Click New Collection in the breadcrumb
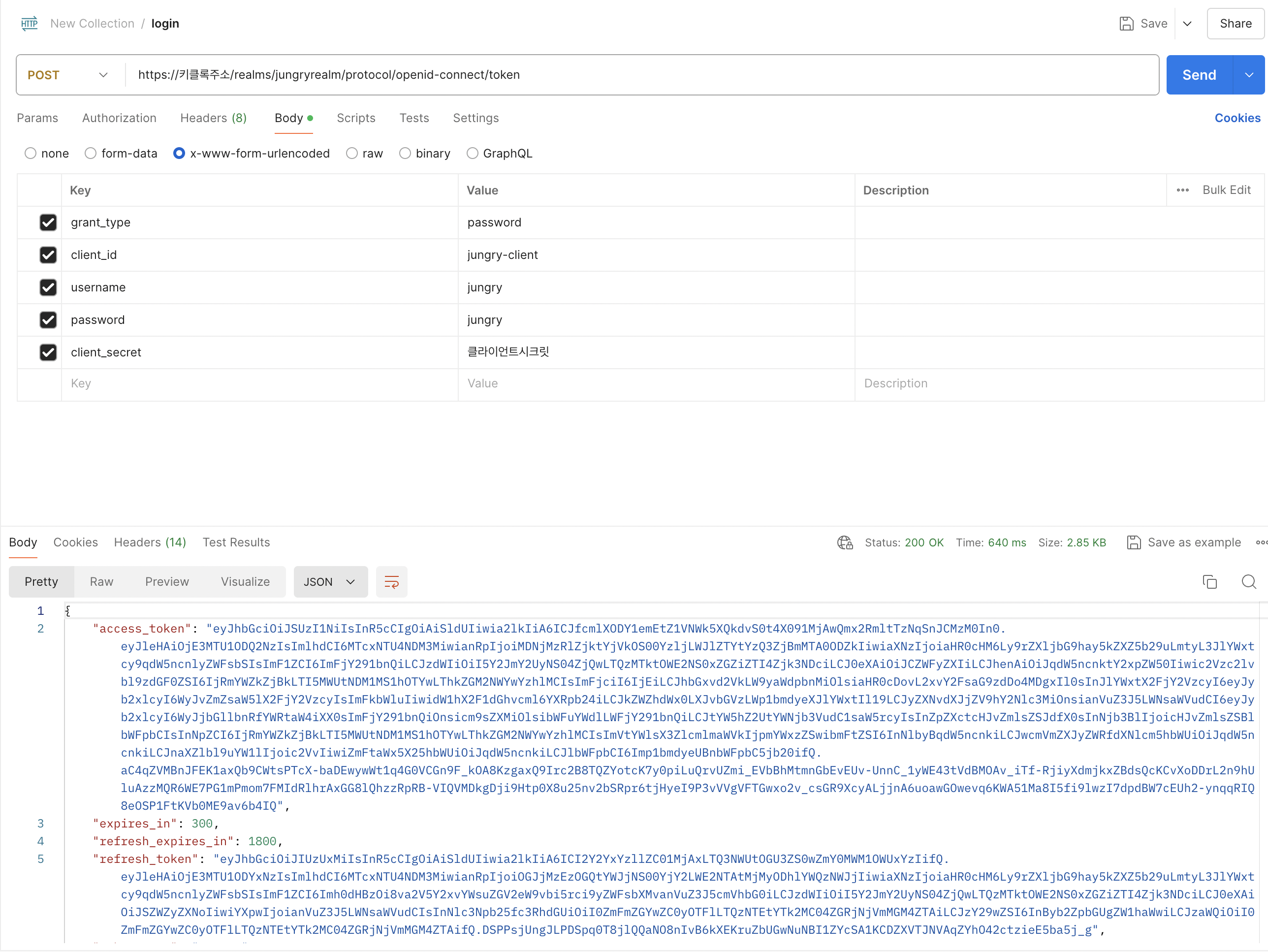The image size is (1268, 952). [x=92, y=24]
